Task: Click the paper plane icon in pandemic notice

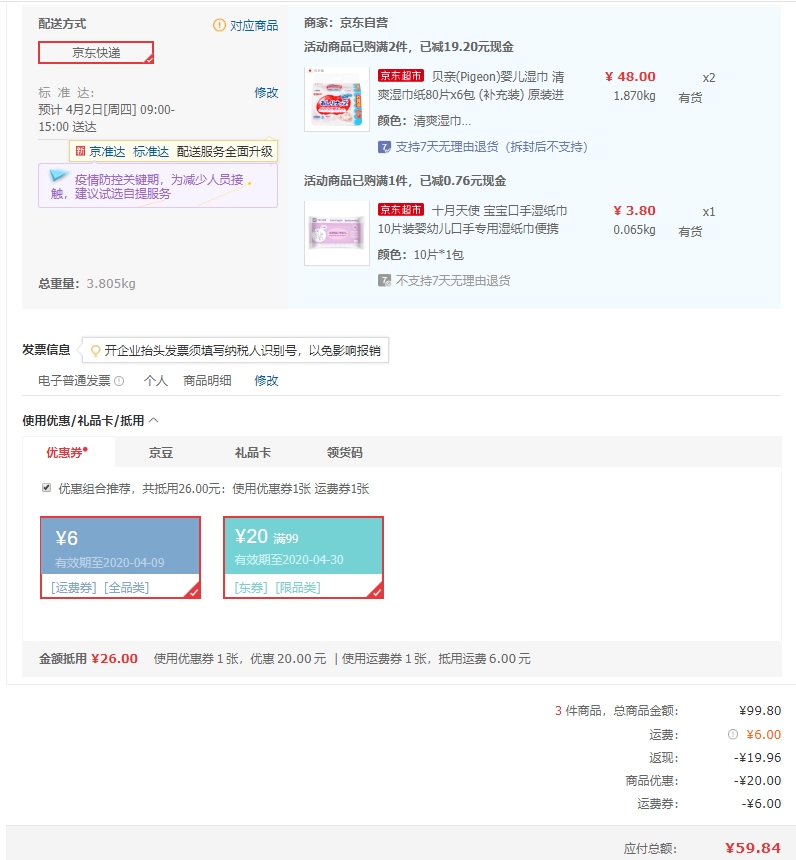Action: (x=58, y=176)
